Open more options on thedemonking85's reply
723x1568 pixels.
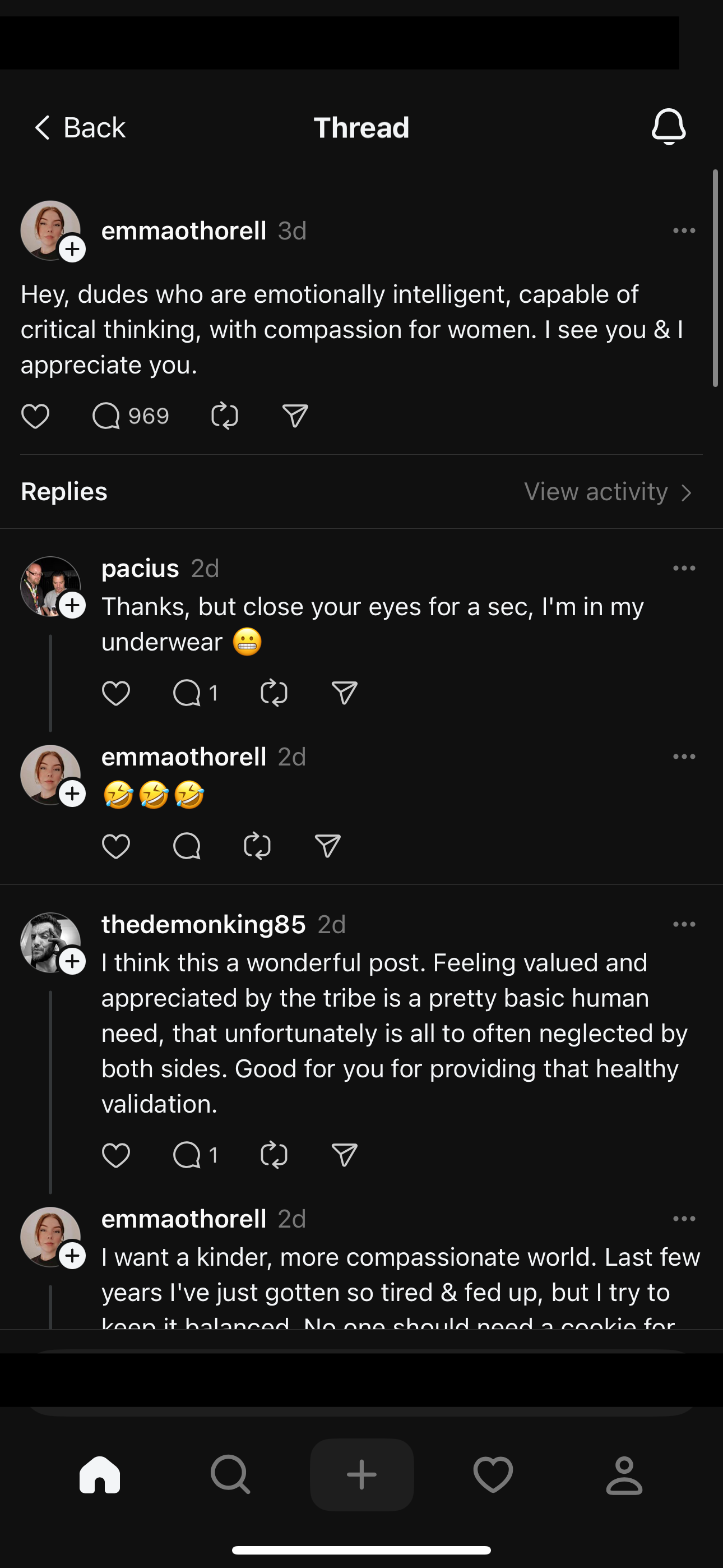pyautogui.click(x=684, y=924)
